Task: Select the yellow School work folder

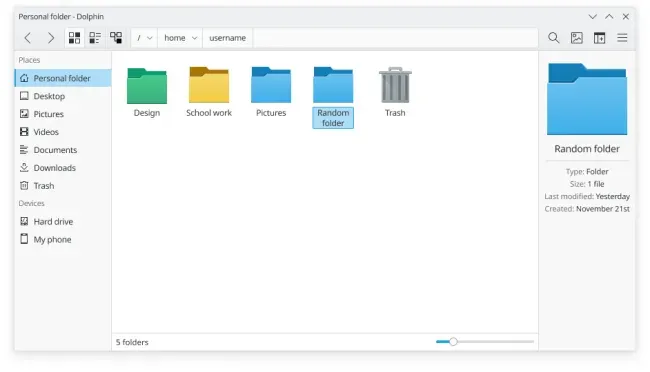Action: 209,92
